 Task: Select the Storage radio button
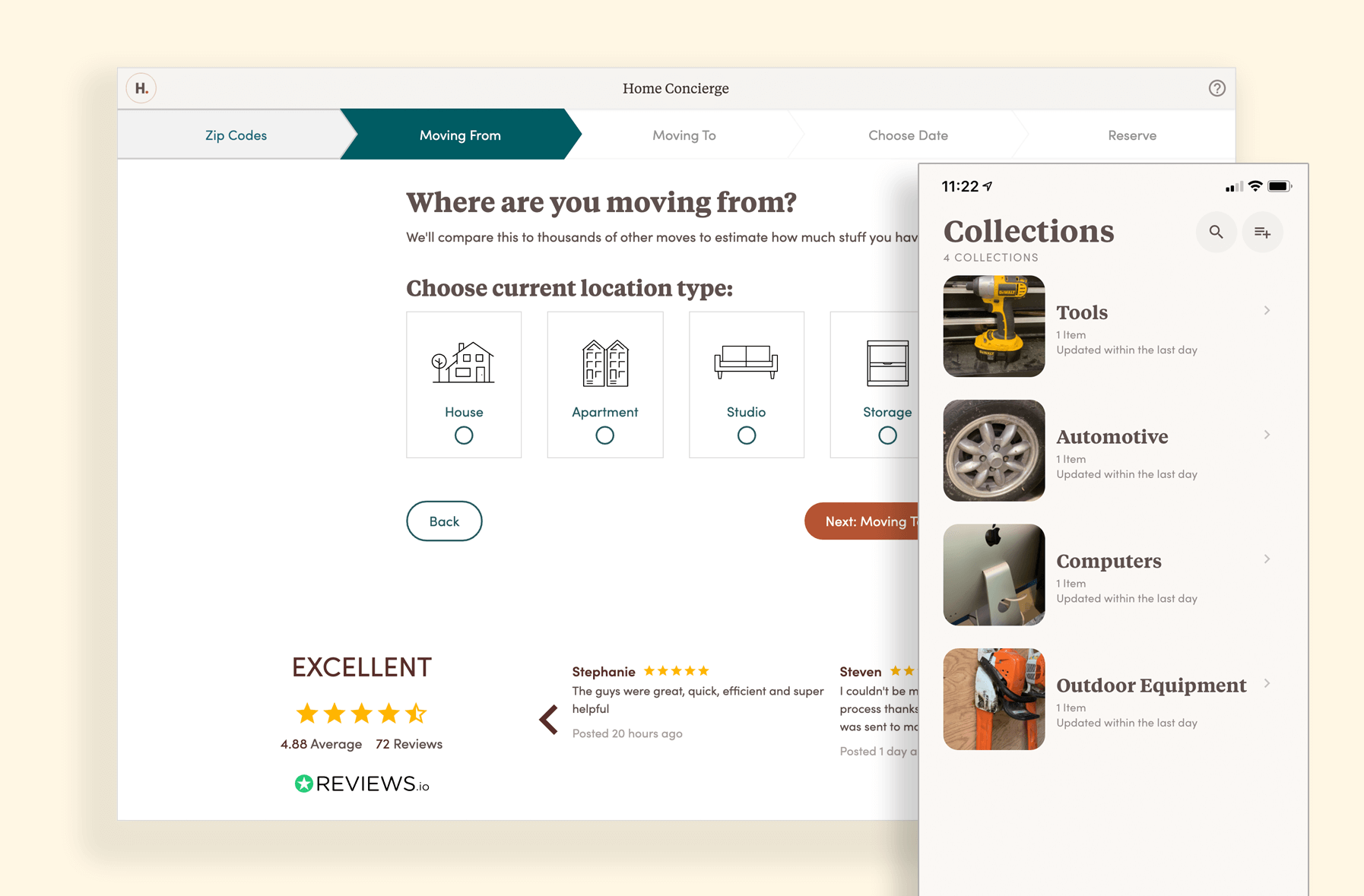click(x=887, y=435)
